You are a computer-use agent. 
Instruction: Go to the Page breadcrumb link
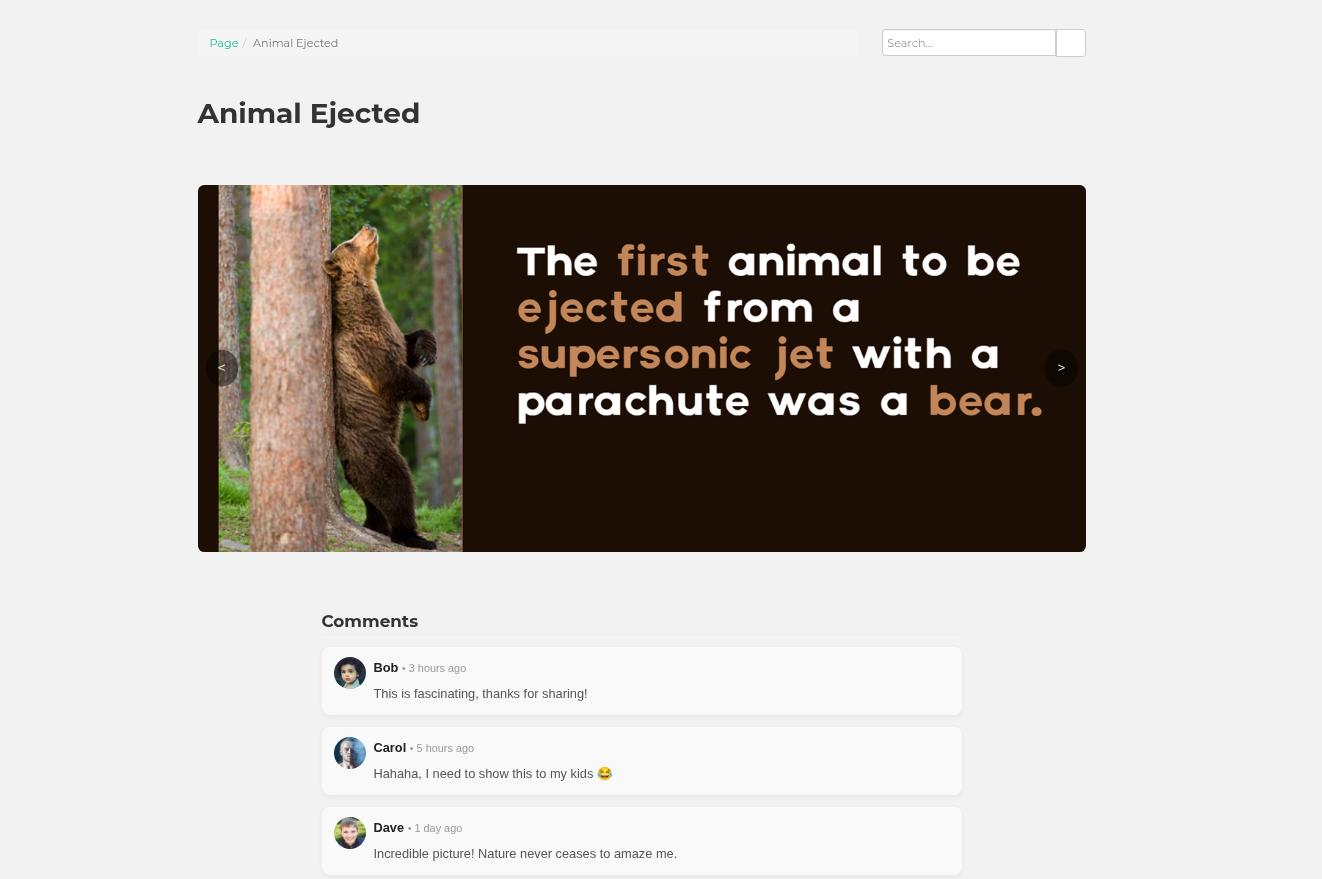pyautogui.click(x=224, y=43)
